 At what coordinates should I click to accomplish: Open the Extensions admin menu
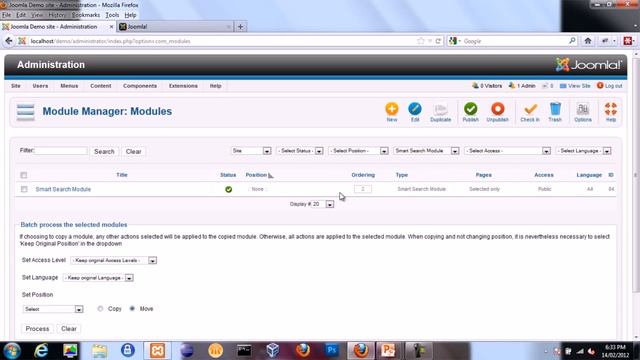pos(183,86)
